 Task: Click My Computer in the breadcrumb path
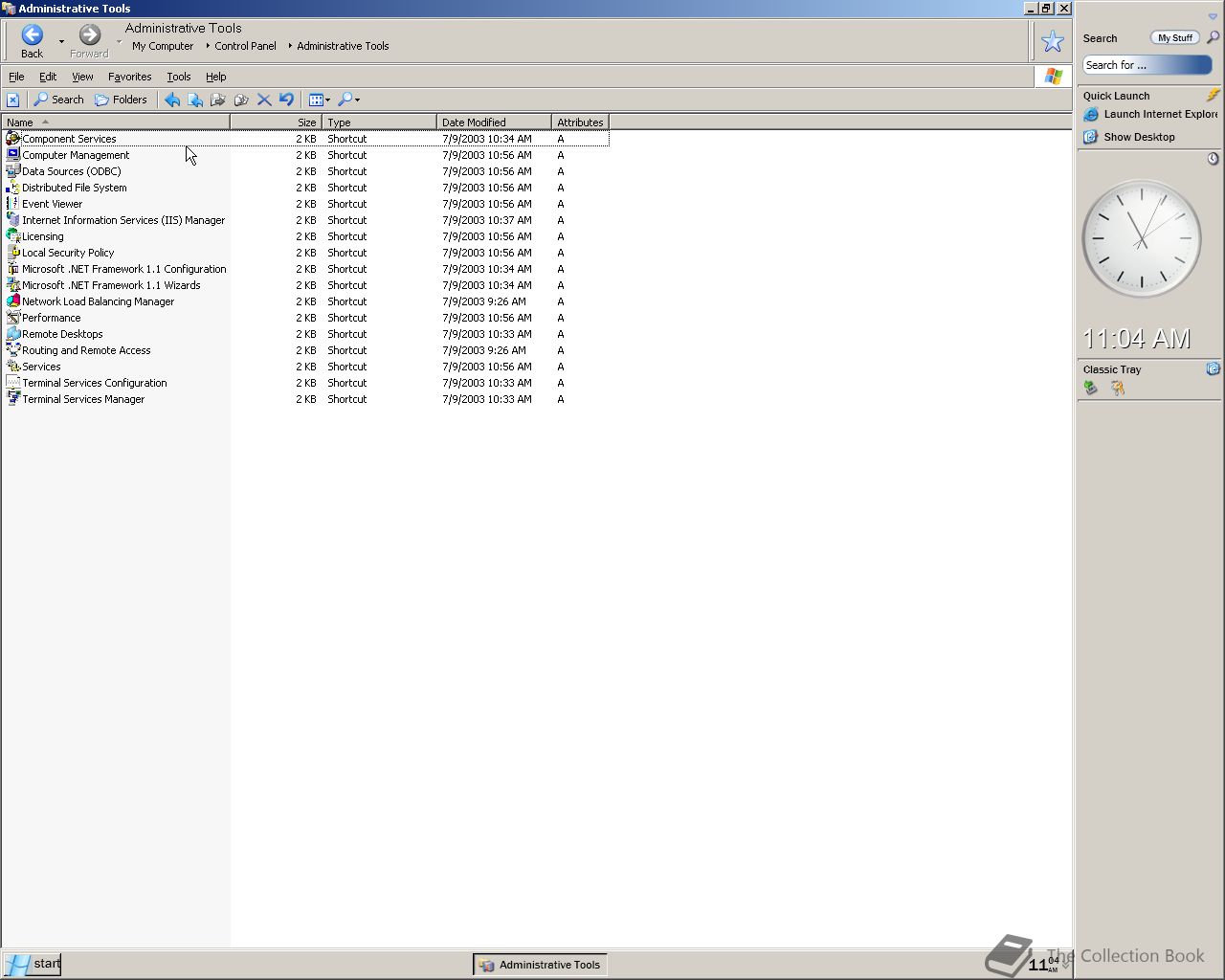point(163,46)
